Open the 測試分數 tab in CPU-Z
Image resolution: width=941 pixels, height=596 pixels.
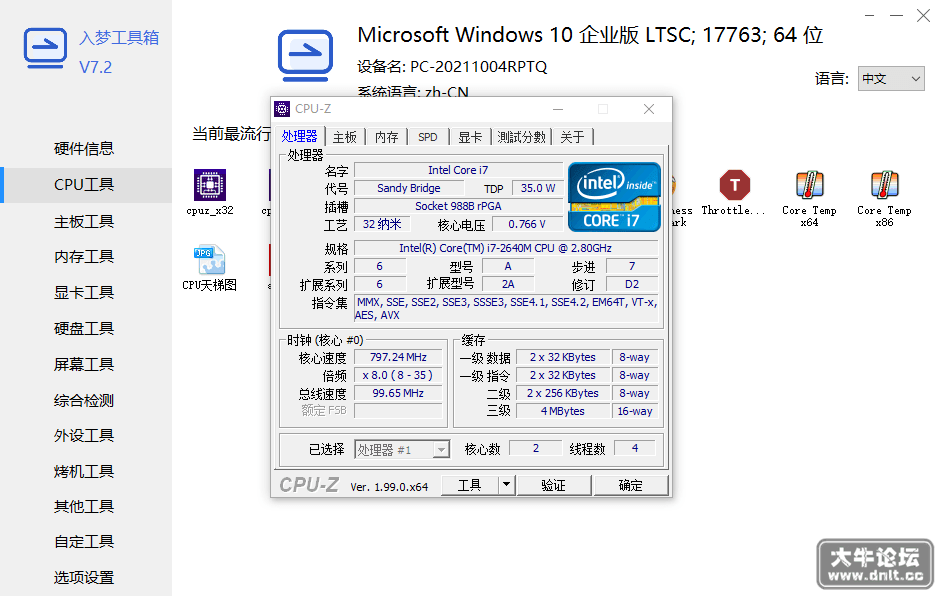point(522,137)
